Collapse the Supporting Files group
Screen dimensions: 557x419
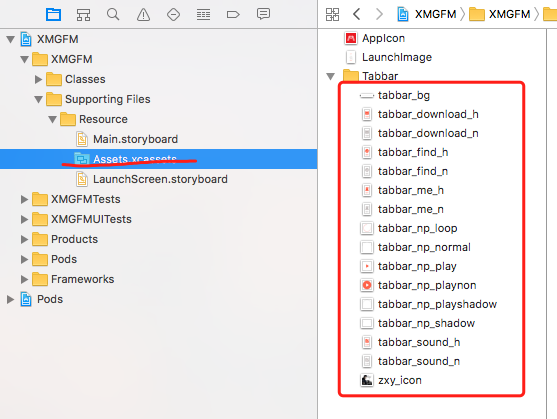[x=38, y=99]
